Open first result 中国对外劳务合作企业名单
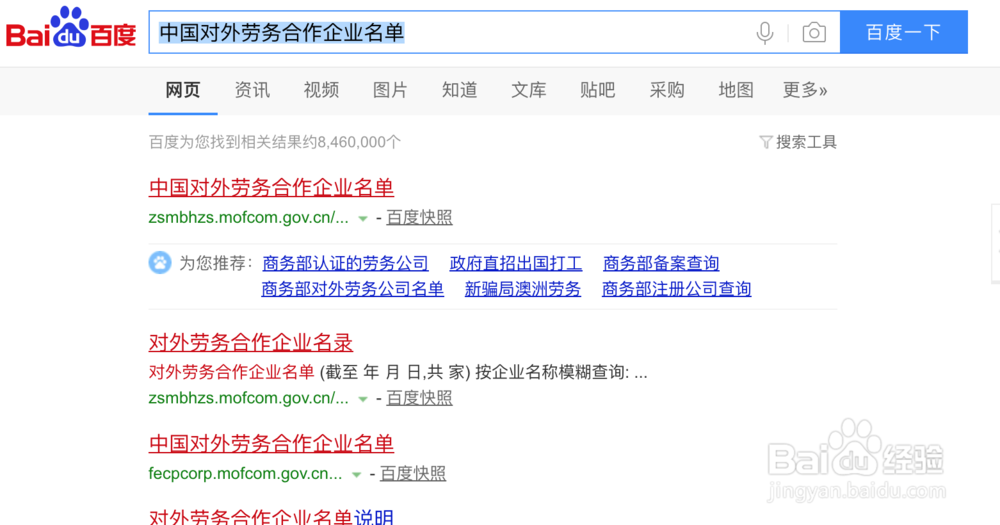This screenshot has height=525, width=1000. point(271,188)
